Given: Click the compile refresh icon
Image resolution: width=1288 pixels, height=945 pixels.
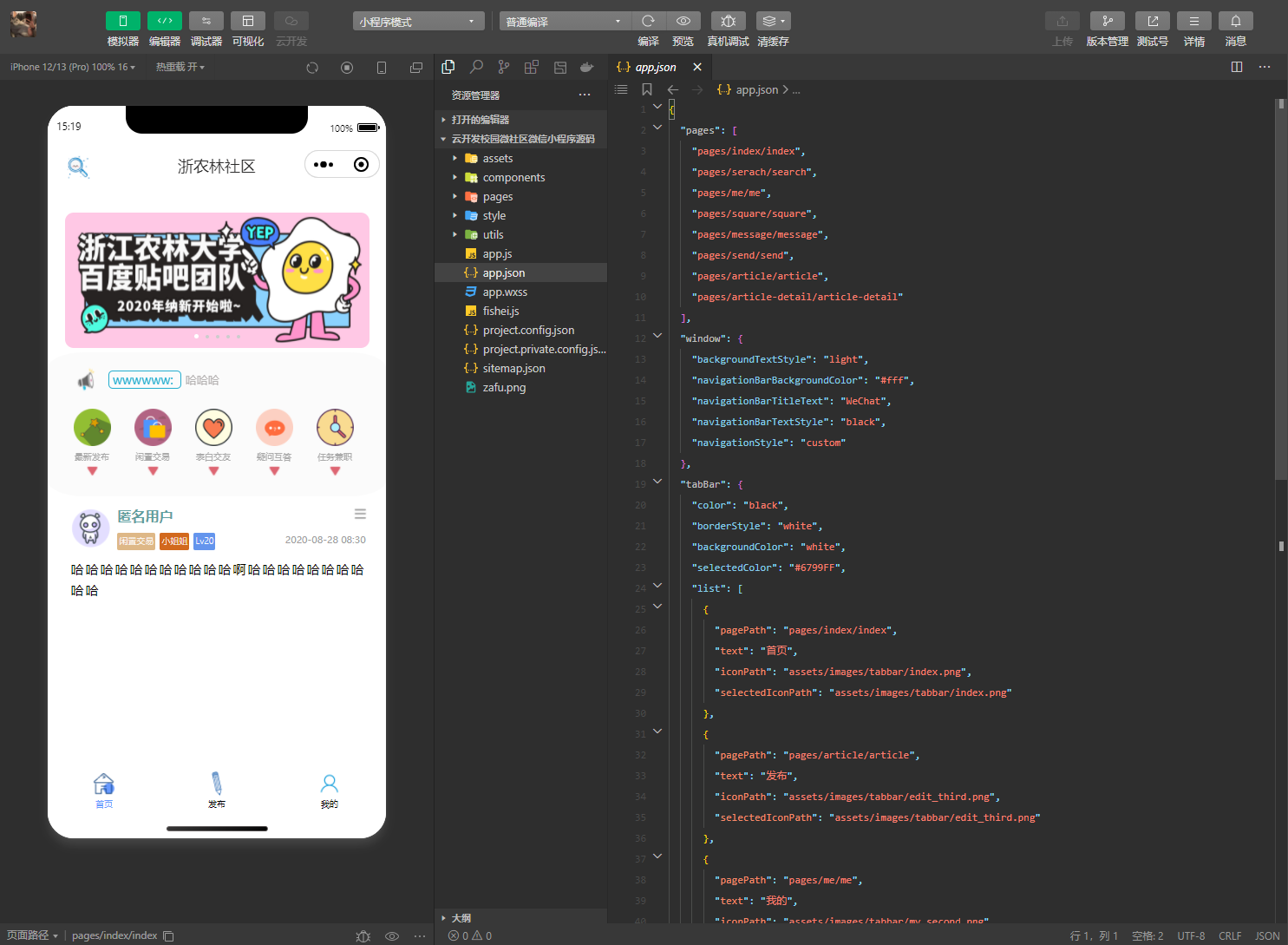Looking at the screenshot, I should pyautogui.click(x=648, y=21).
